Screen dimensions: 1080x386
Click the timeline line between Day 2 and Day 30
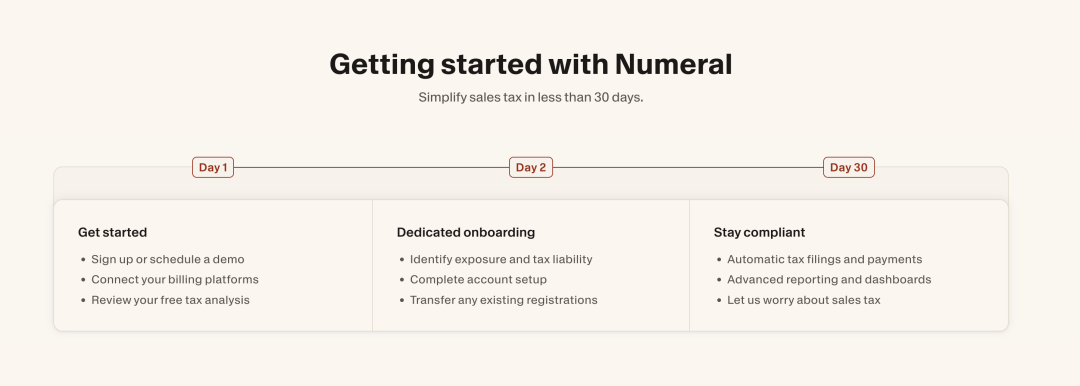[x=688, y=167]
